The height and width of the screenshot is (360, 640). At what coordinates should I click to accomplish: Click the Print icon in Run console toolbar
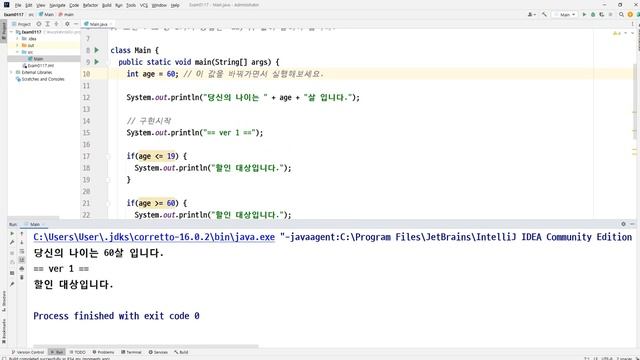(x=22, y=269)
